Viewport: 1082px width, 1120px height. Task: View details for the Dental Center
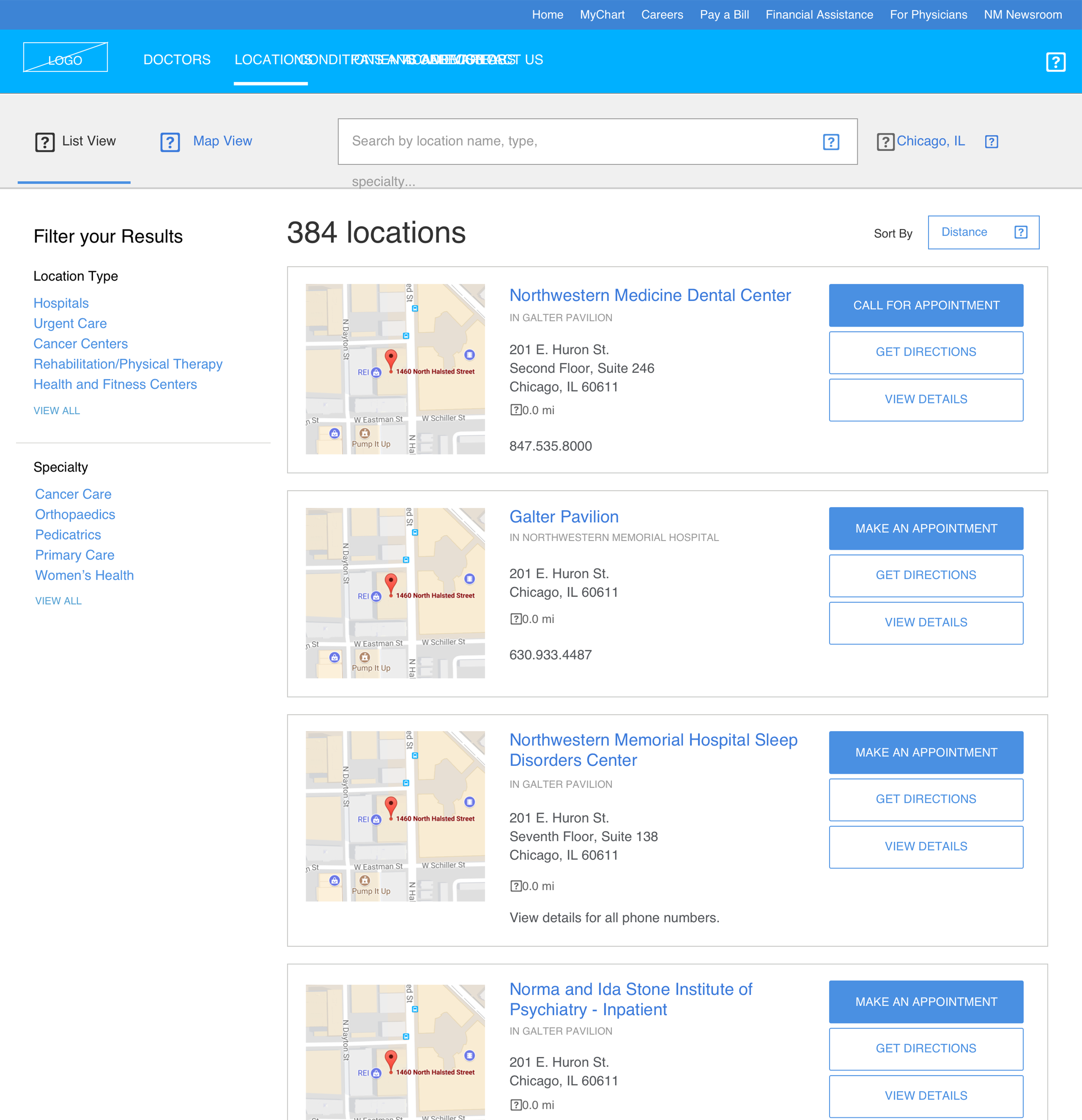(x=926, y=400)
